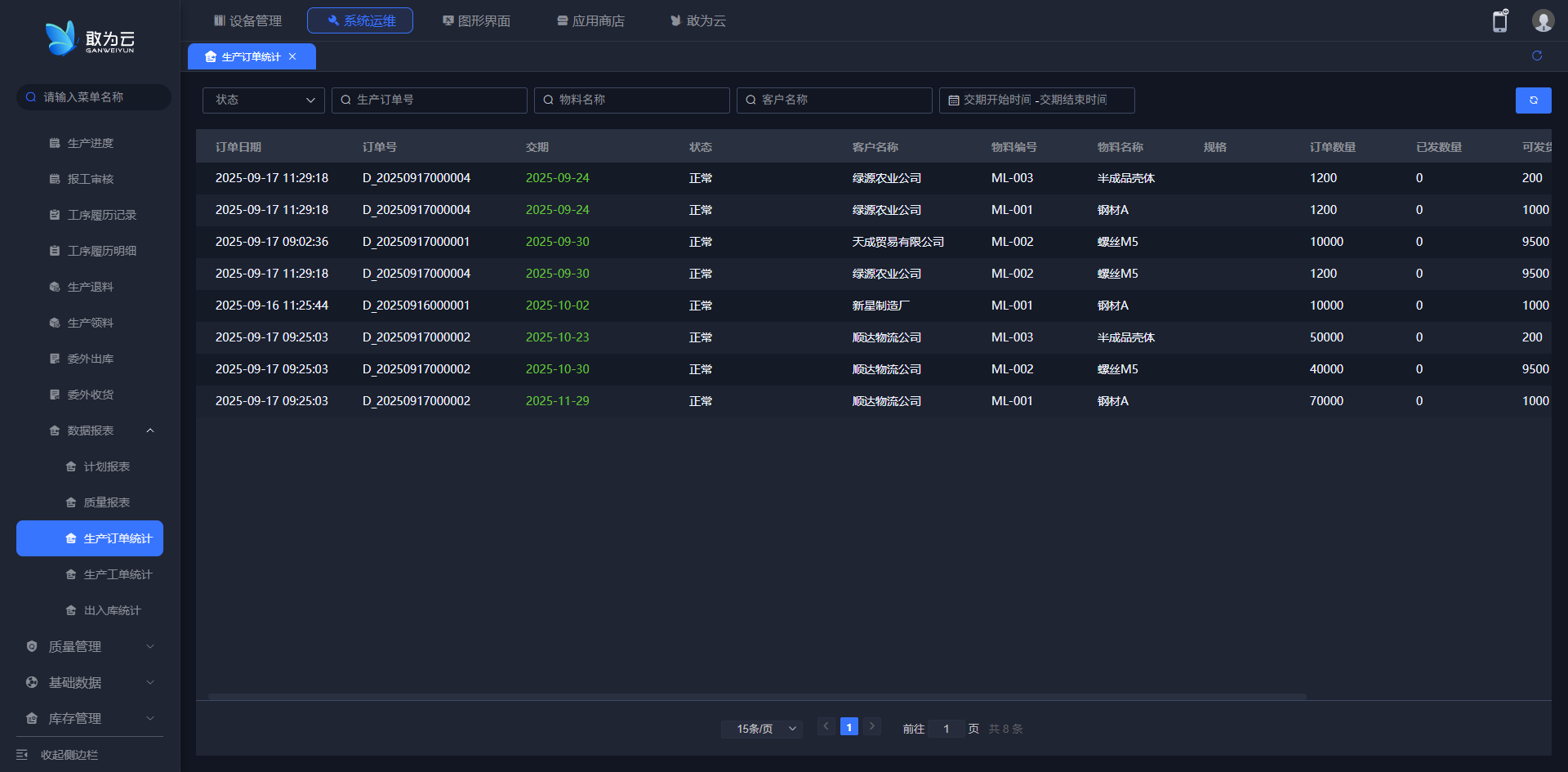Collapse sidebar using 收起侧边栏 icon
This screenshot has height=772, width=1568.
click(22, 755)
